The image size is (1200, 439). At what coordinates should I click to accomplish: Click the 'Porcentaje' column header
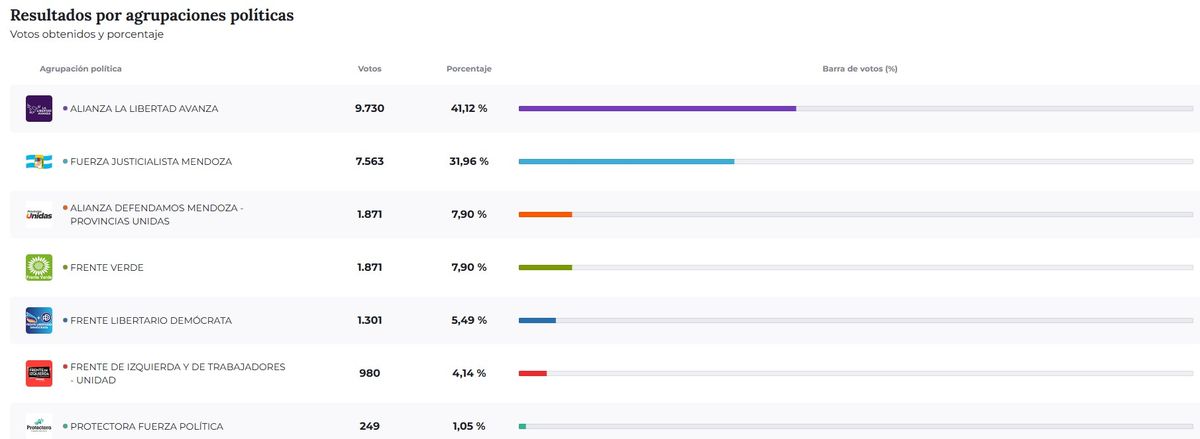468,68
